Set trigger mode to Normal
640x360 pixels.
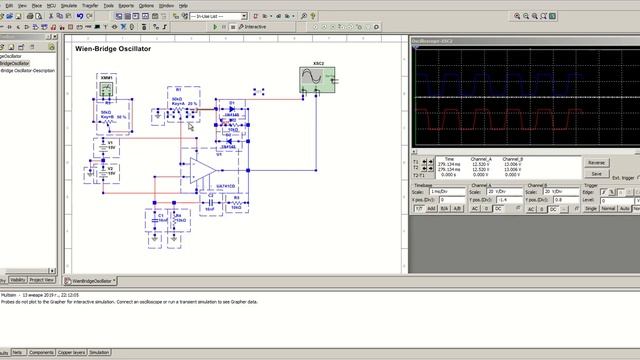pos(608,209)
